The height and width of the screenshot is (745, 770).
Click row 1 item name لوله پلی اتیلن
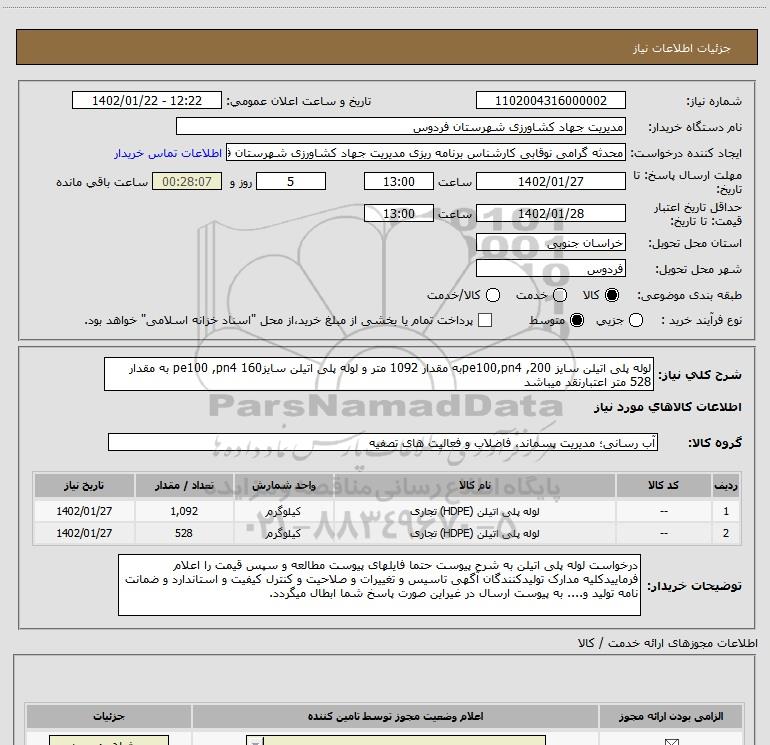tap(474, 511)
